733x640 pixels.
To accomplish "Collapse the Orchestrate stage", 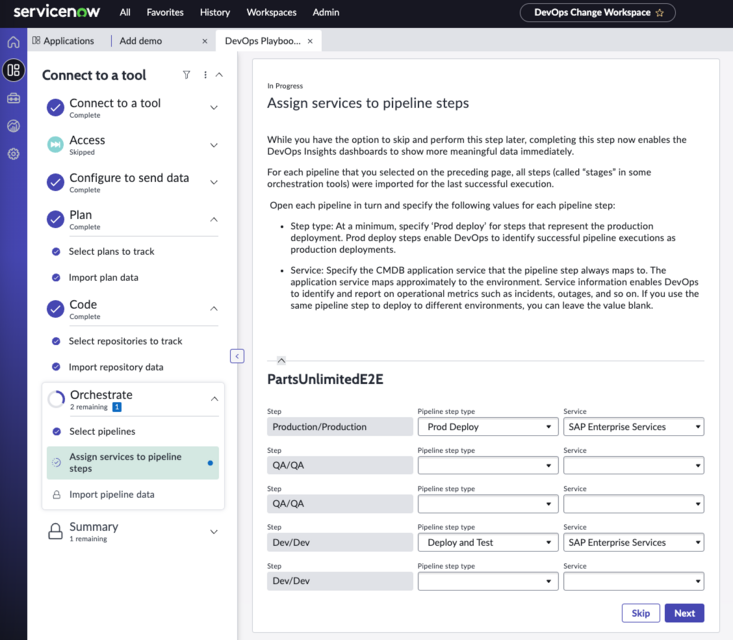I will coord(215,399).
